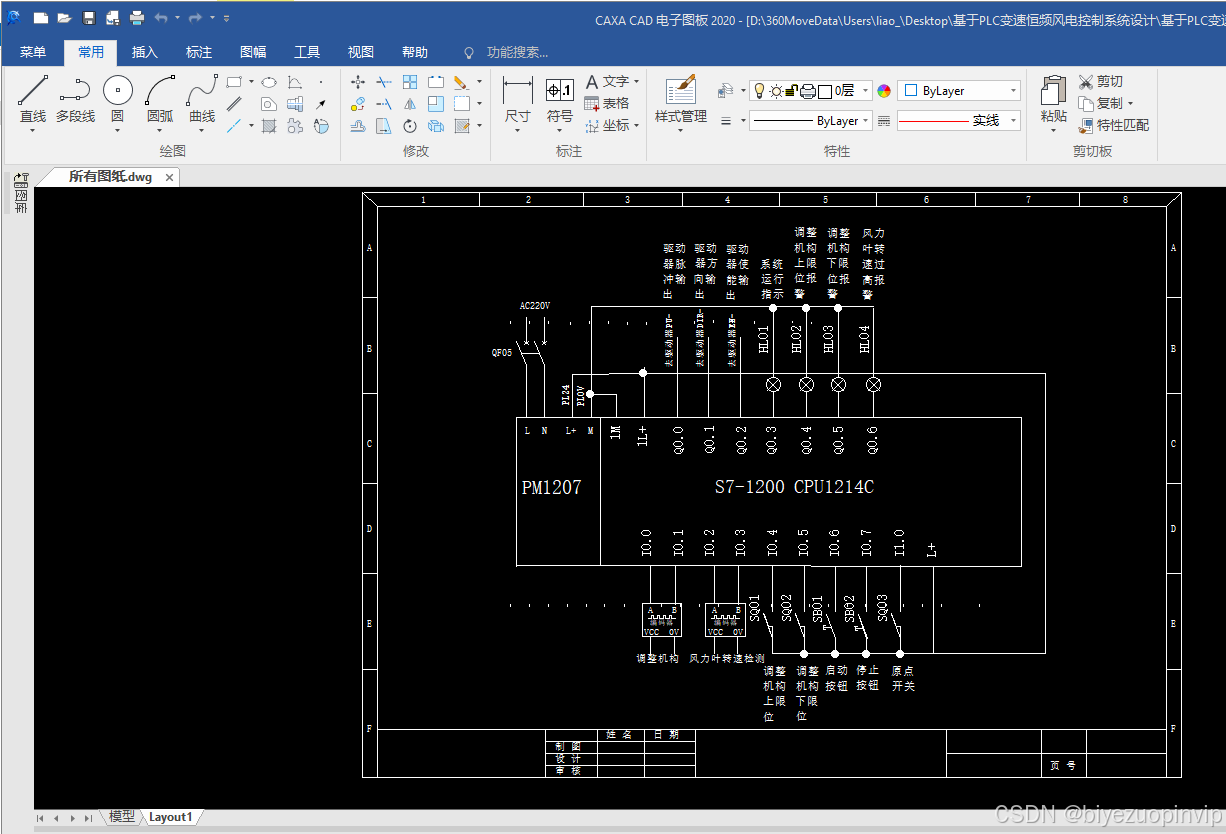Switch to the 模型 model space tab
1226x834 pixels.
[x=122, y=817]
